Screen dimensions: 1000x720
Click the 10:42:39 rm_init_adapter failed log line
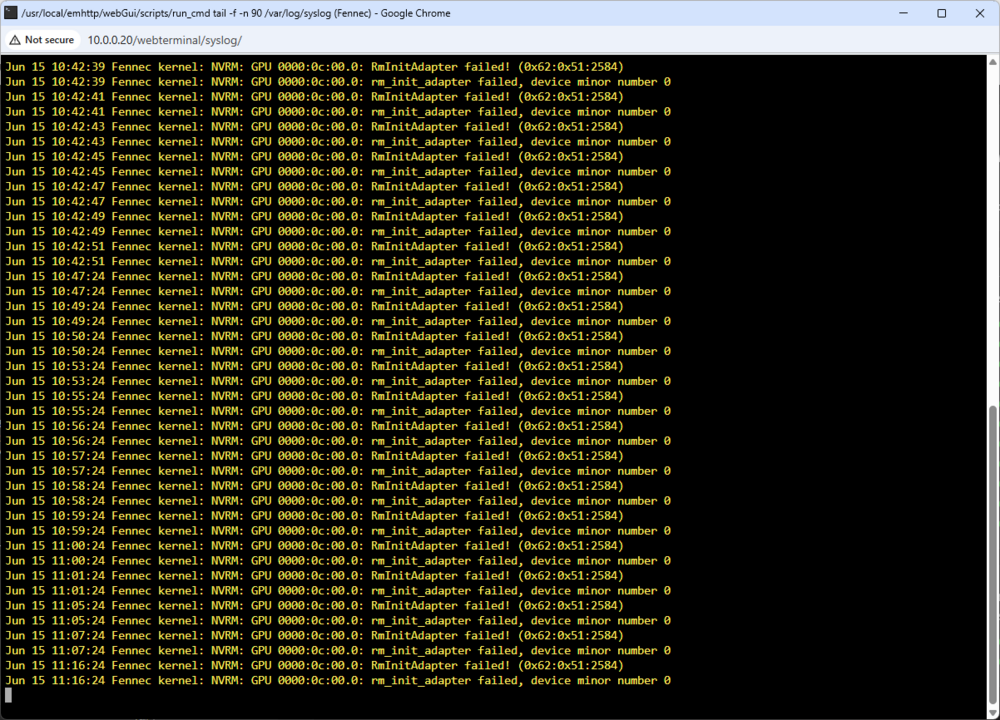[x=338, y=82]
